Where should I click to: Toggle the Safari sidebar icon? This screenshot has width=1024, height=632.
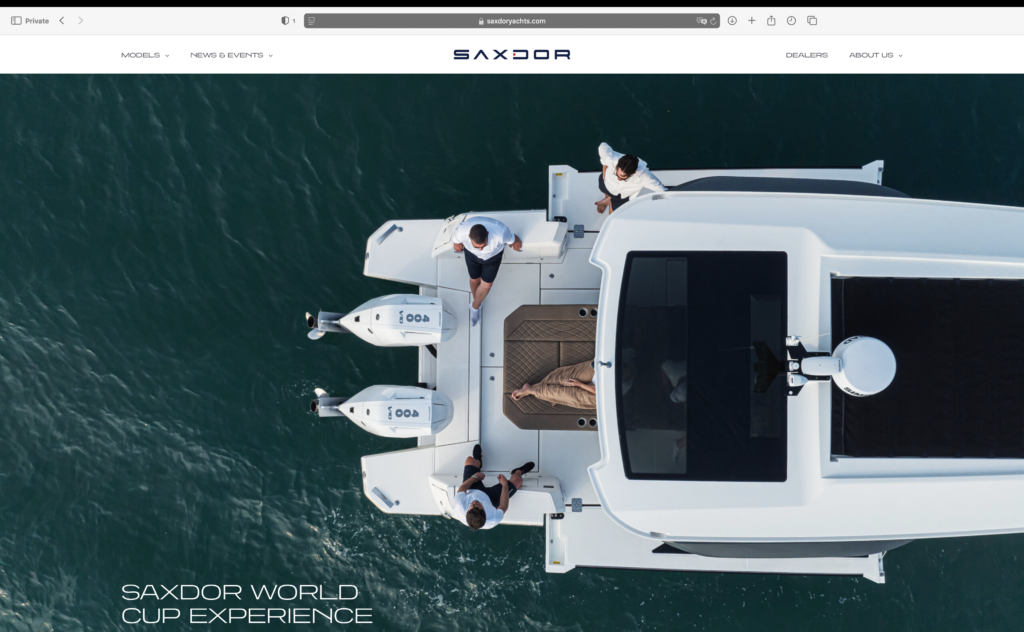[x=16, y=20]
